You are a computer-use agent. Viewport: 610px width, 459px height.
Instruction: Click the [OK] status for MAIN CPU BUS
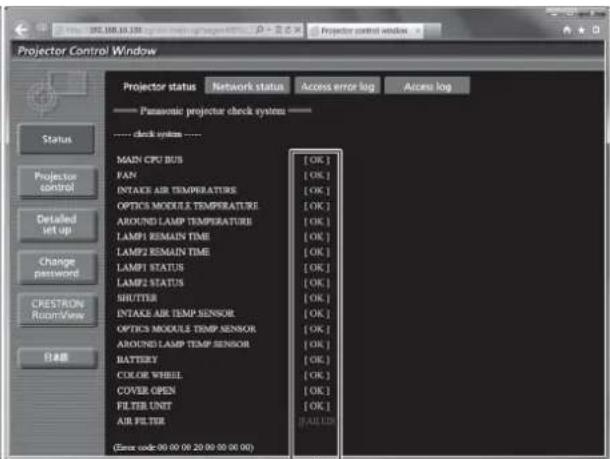(x=317, y=160)
